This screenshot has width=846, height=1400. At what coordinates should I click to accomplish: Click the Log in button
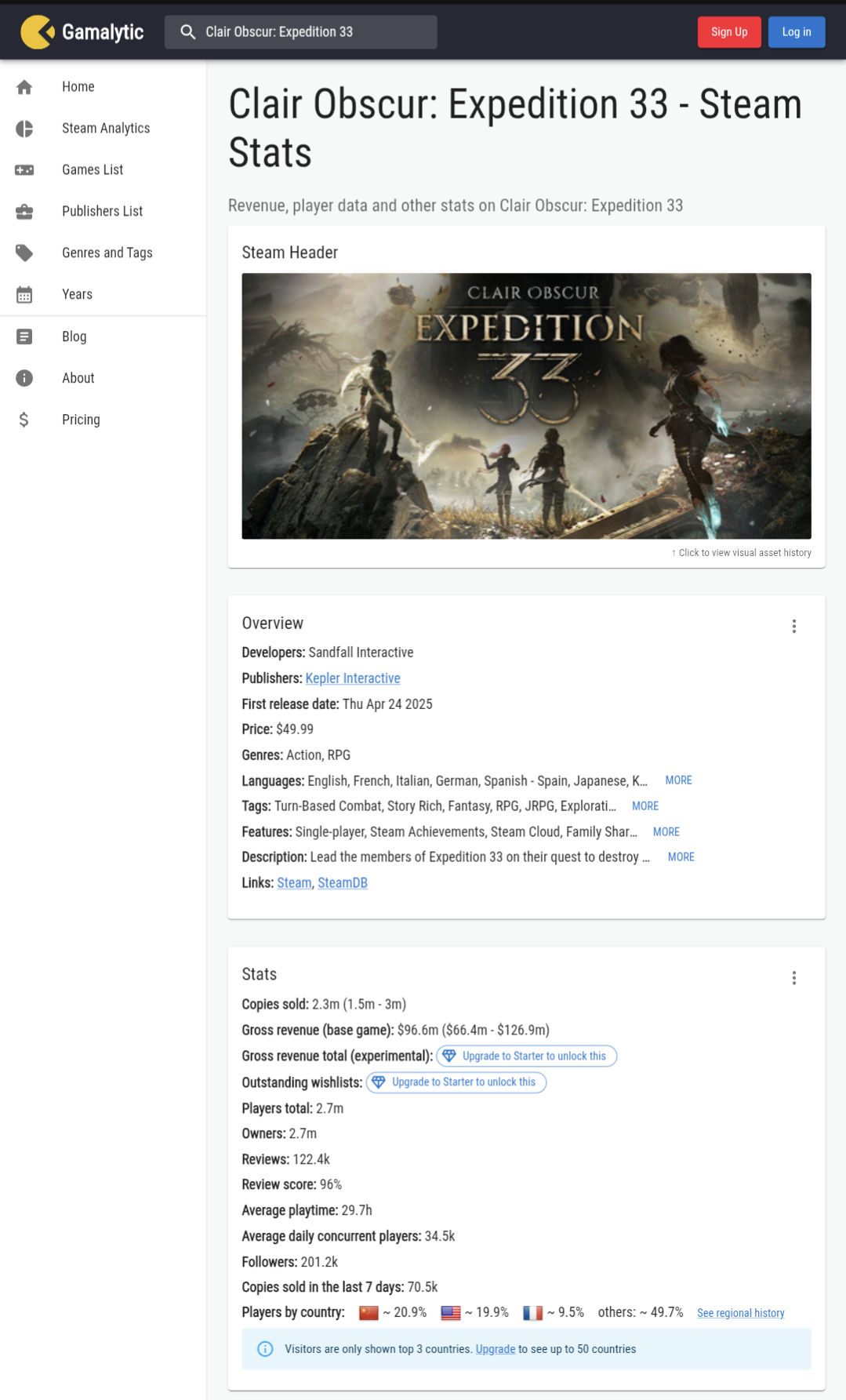click(x=797, y=32)
